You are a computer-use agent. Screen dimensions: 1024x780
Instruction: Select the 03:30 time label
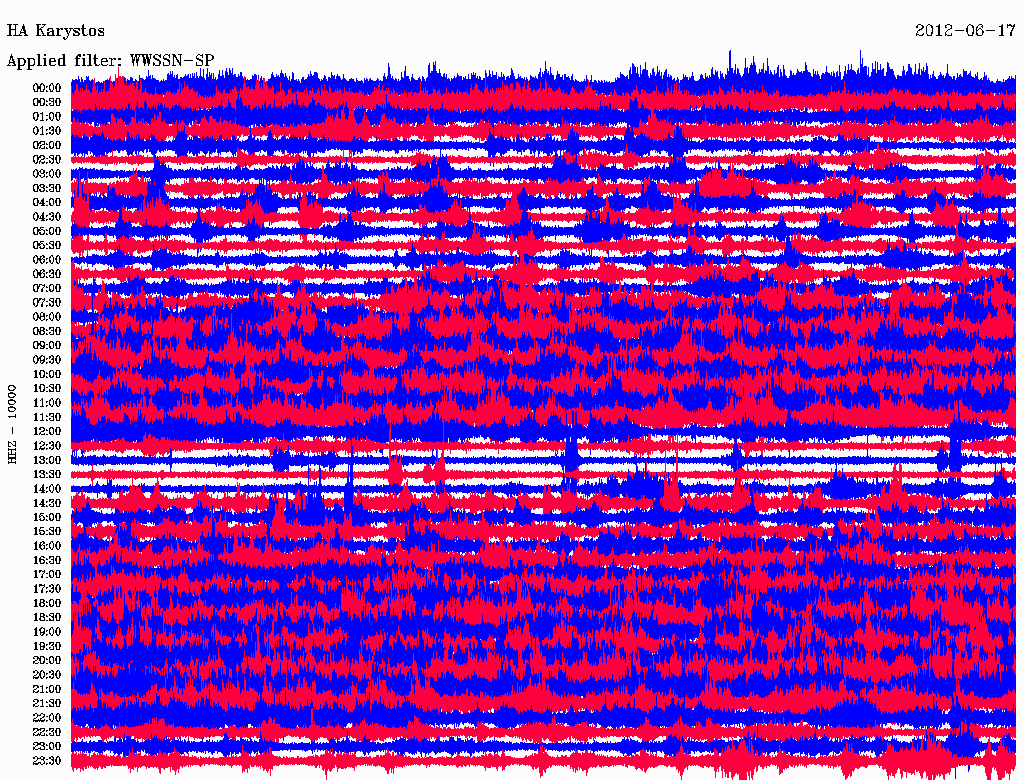coord(47,188)
